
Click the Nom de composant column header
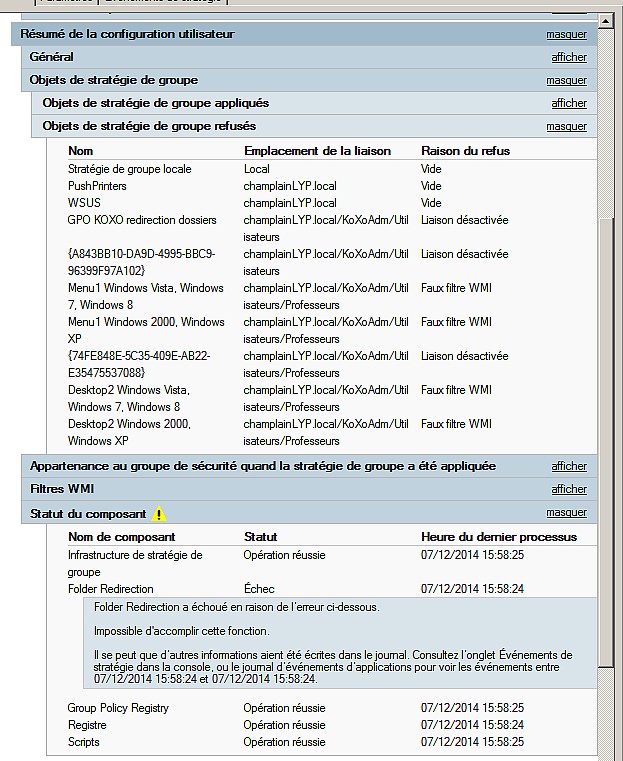point(121,537)
